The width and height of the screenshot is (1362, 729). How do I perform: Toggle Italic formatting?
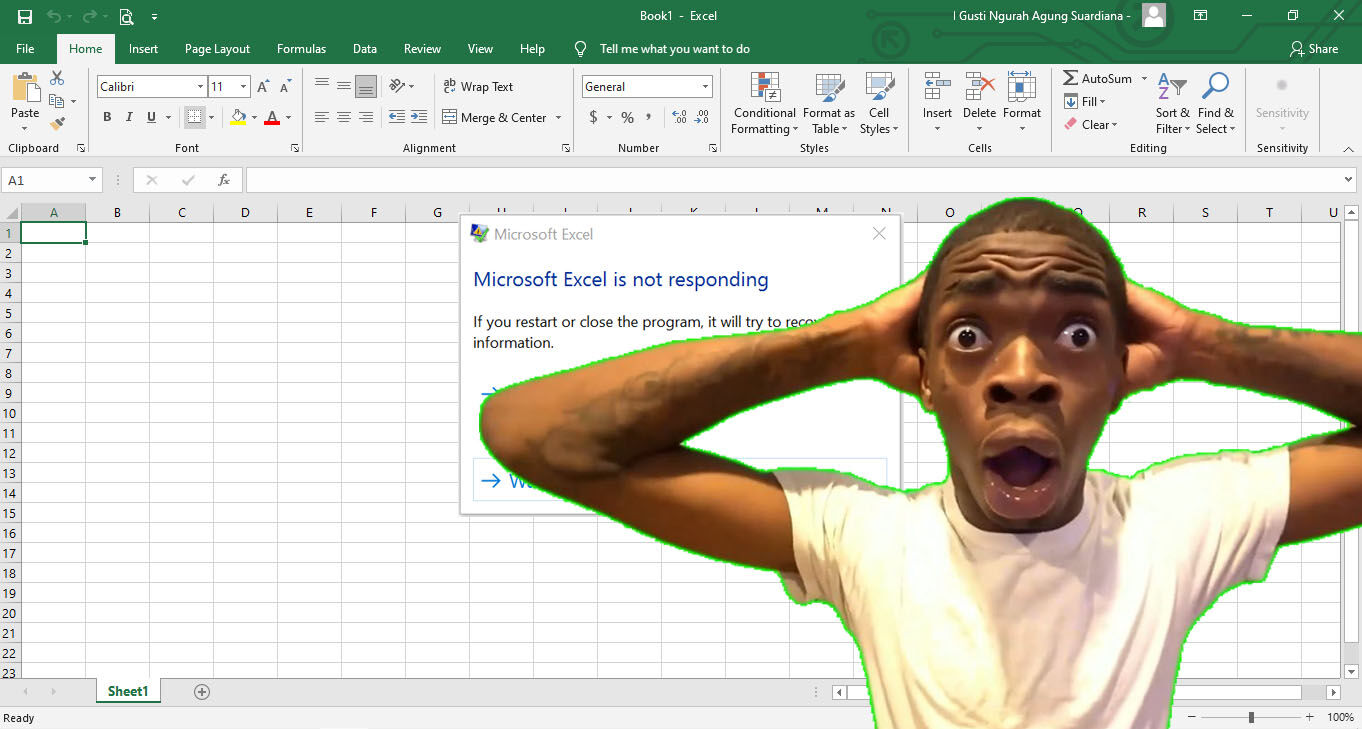(x=129, y=117)
